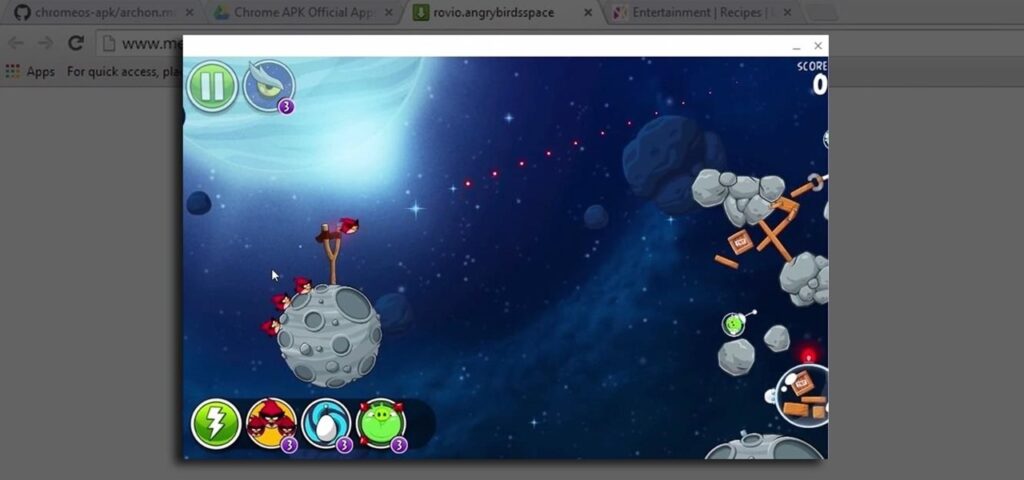Focus the Chrome address bar

coord(140,43)
